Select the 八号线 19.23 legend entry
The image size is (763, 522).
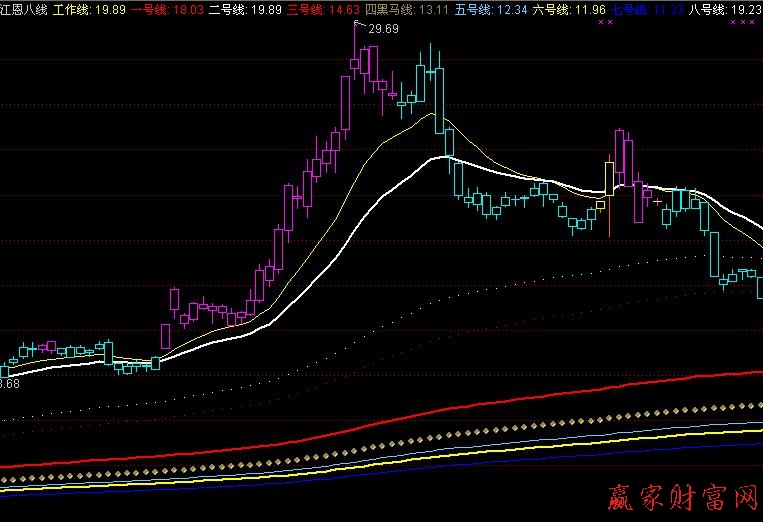tap(726, 9)
